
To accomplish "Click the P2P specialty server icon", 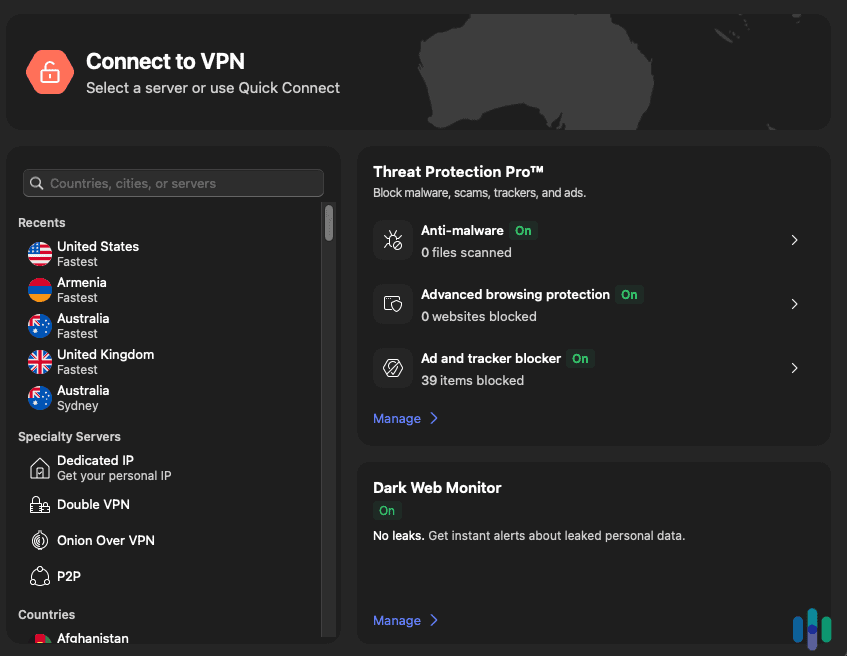I will (x=39, y=576).
